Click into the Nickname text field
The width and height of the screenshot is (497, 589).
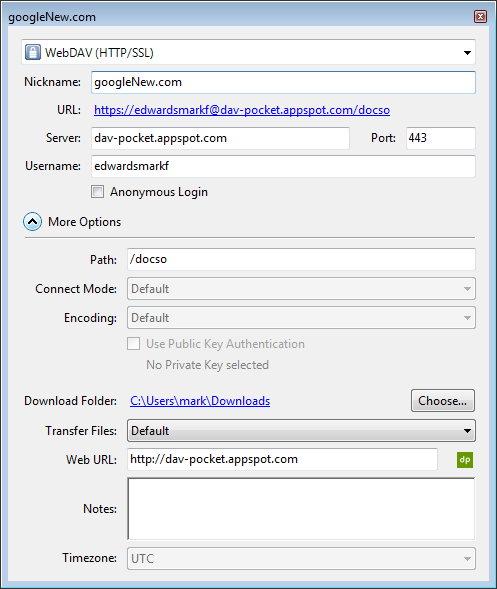[283, 82]
